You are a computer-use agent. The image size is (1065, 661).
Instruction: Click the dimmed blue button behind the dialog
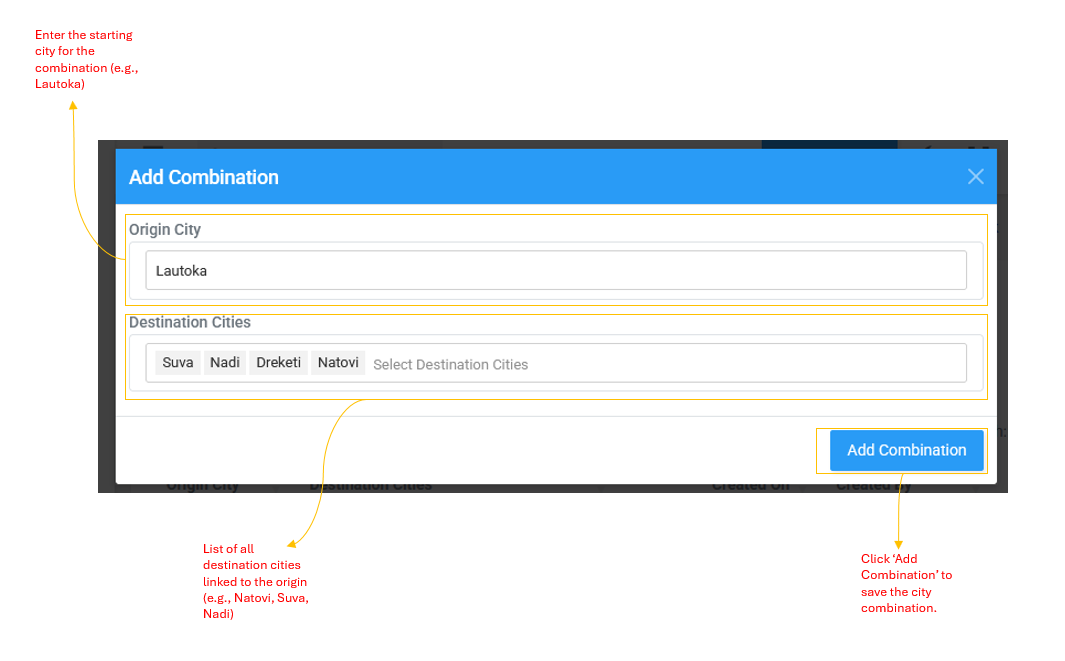pyautogui.click(x=829, y=144)
